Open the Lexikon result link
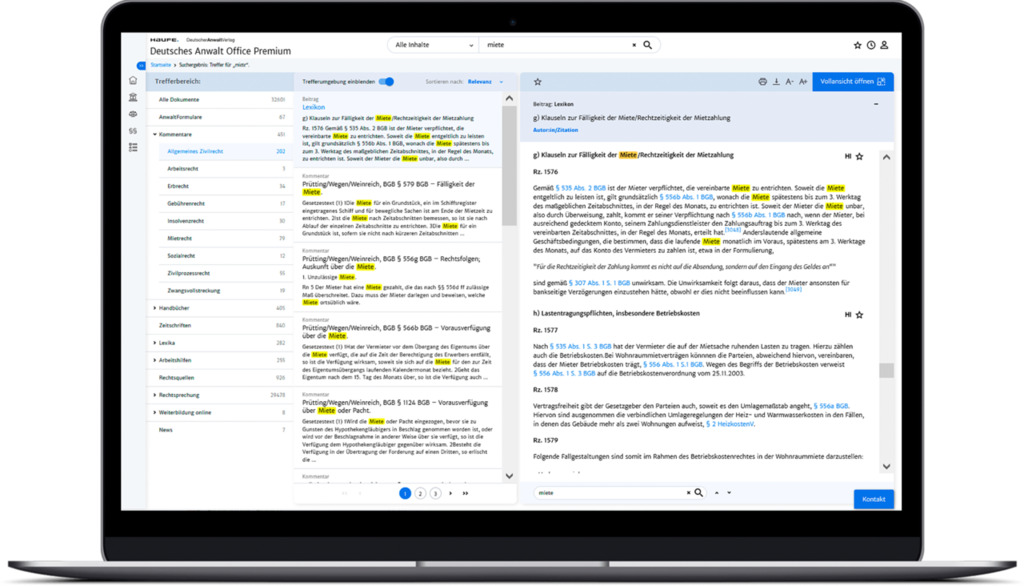 click(x=313, y=107)
